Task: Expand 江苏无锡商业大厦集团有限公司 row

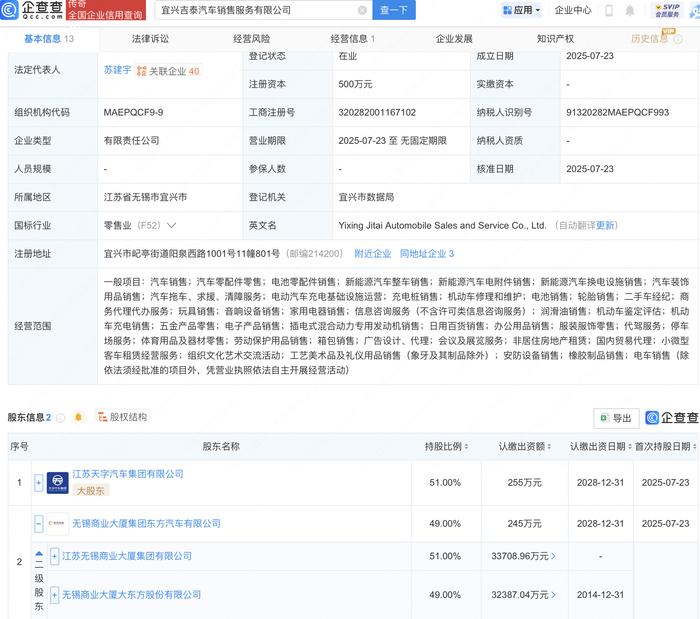Action: click(x=54, y=557)
